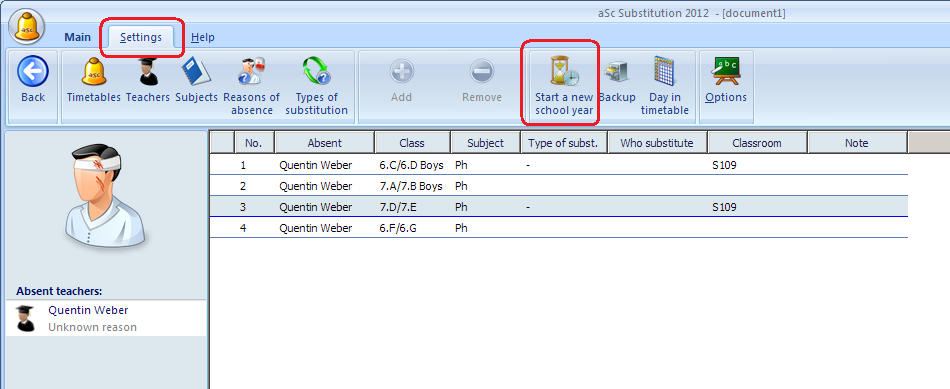Click the greyed Remove minus icon

pos(482,71)
